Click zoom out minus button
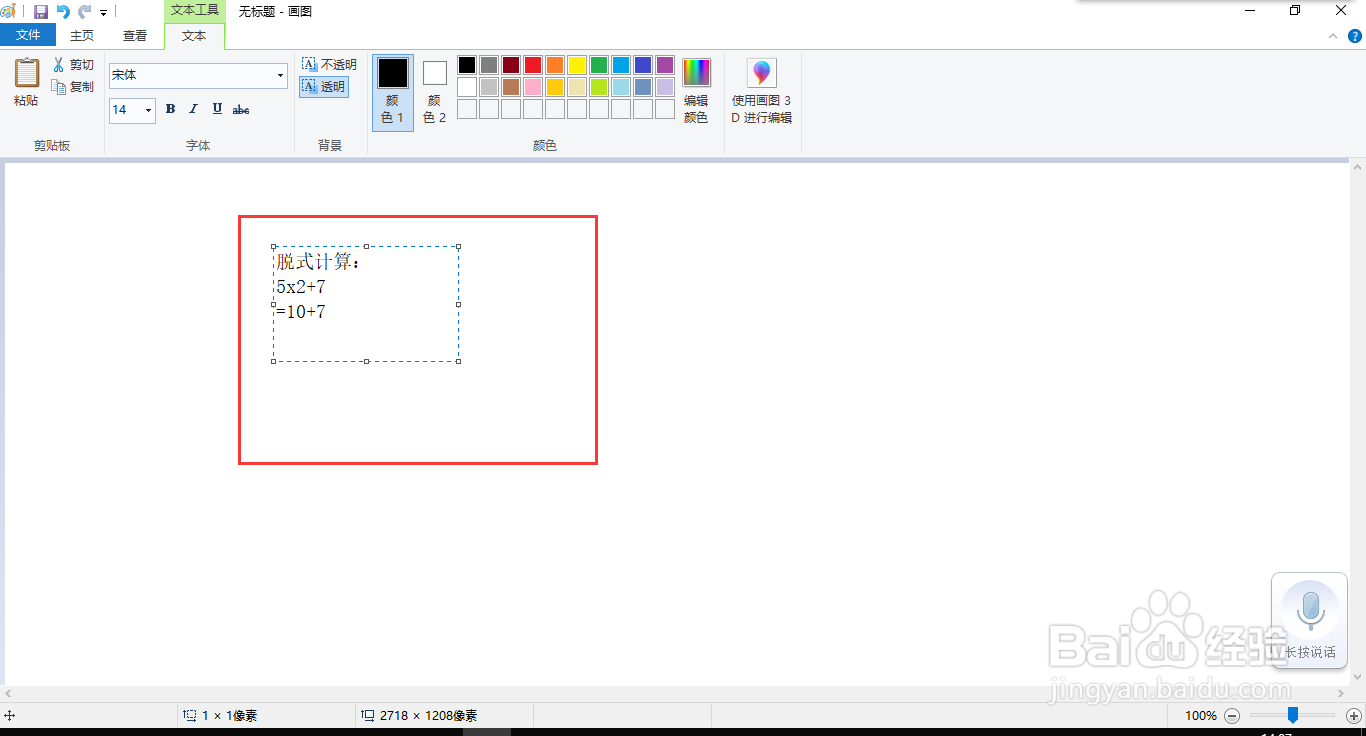This screenshot has height=736, width=1366. [1232, 716]
